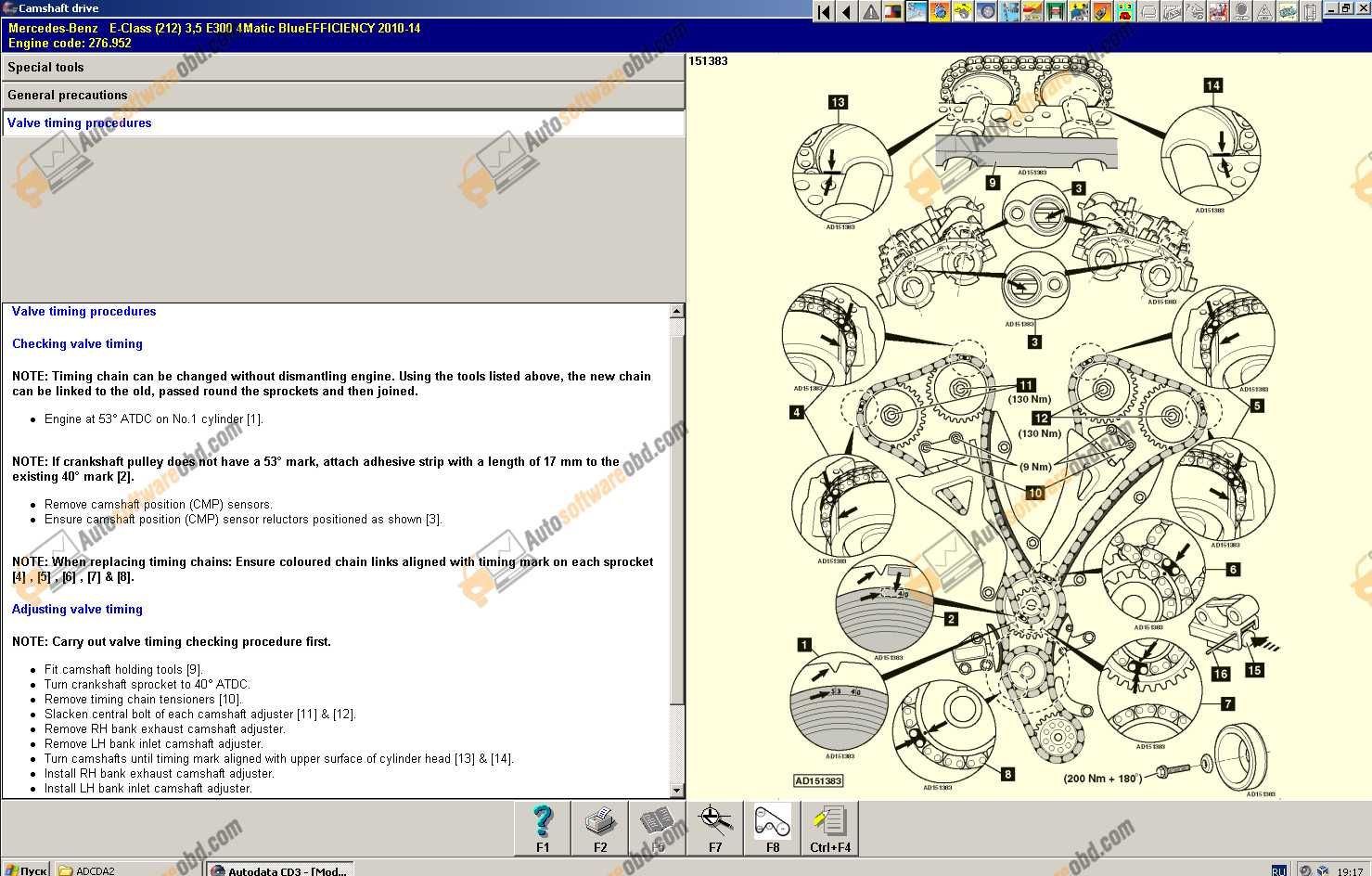Open the tyre wheel toolbar icon

pyautogui.click(x=986, y=11)
